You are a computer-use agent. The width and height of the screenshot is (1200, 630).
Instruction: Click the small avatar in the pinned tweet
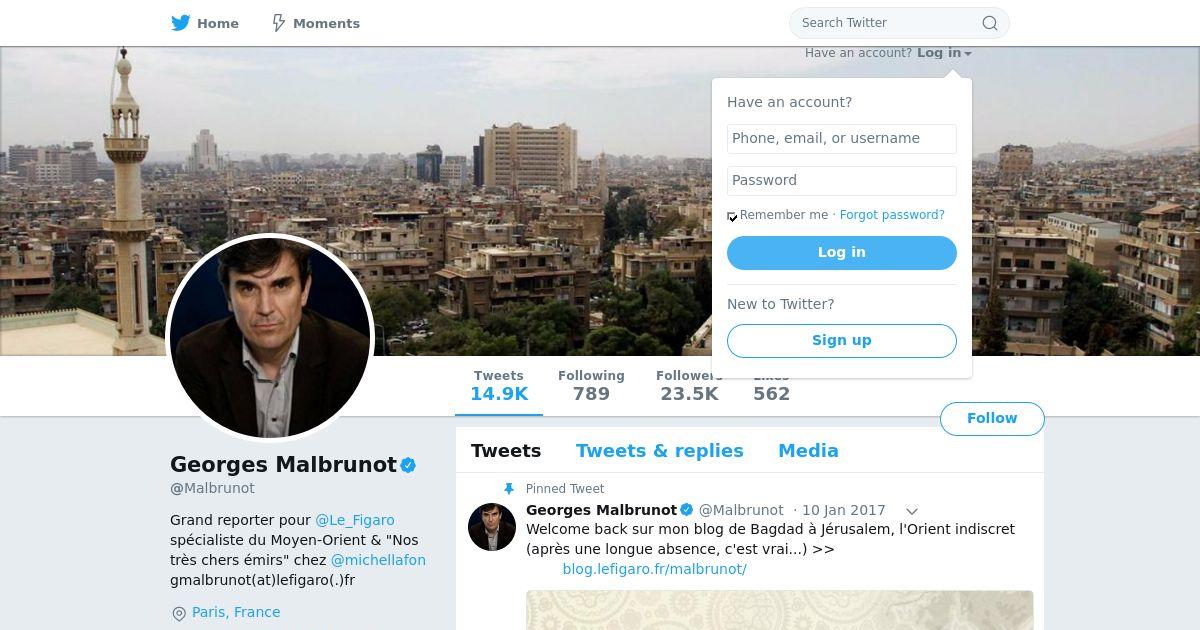click(x=492, y=527)
